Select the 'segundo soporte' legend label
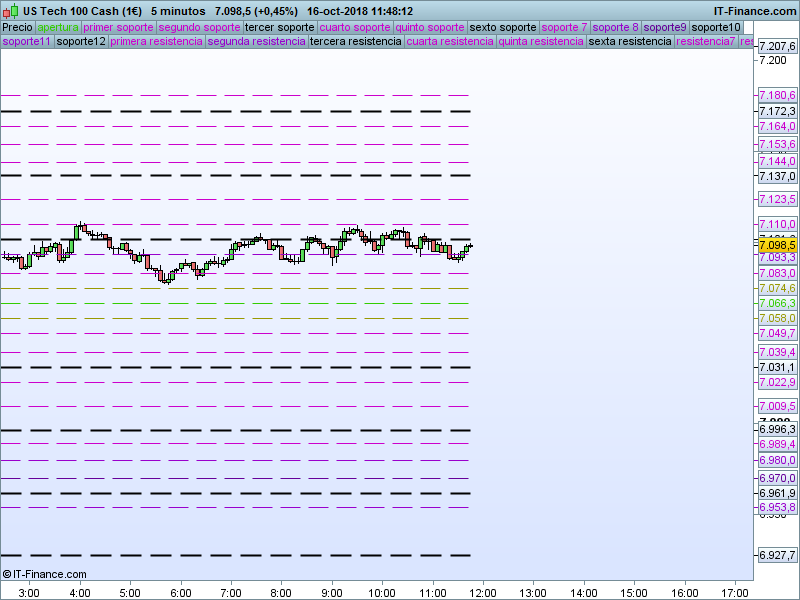The width and height of the screenshot is (800, 600). 199,28
